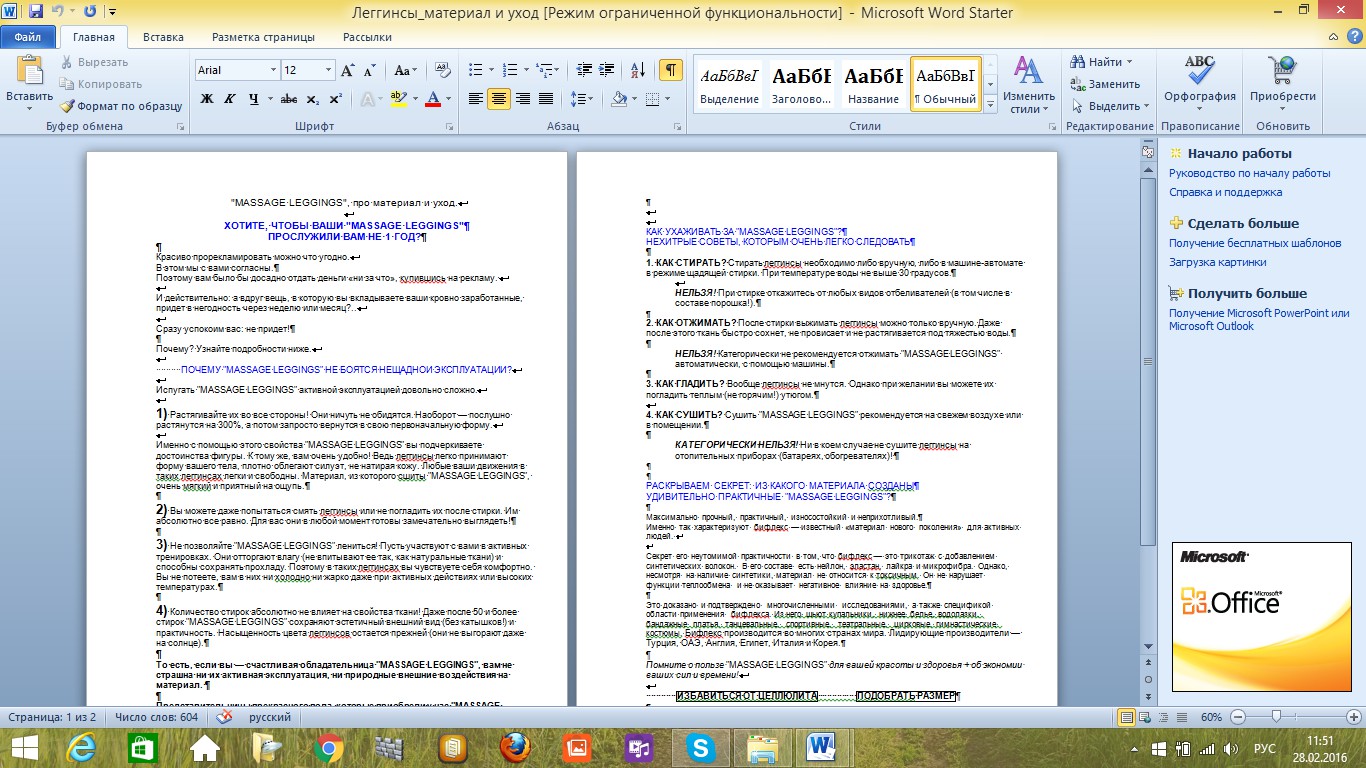Justify text alignment
The height and width of the screenshot is (768, 1366).
(x=546, y=99)
